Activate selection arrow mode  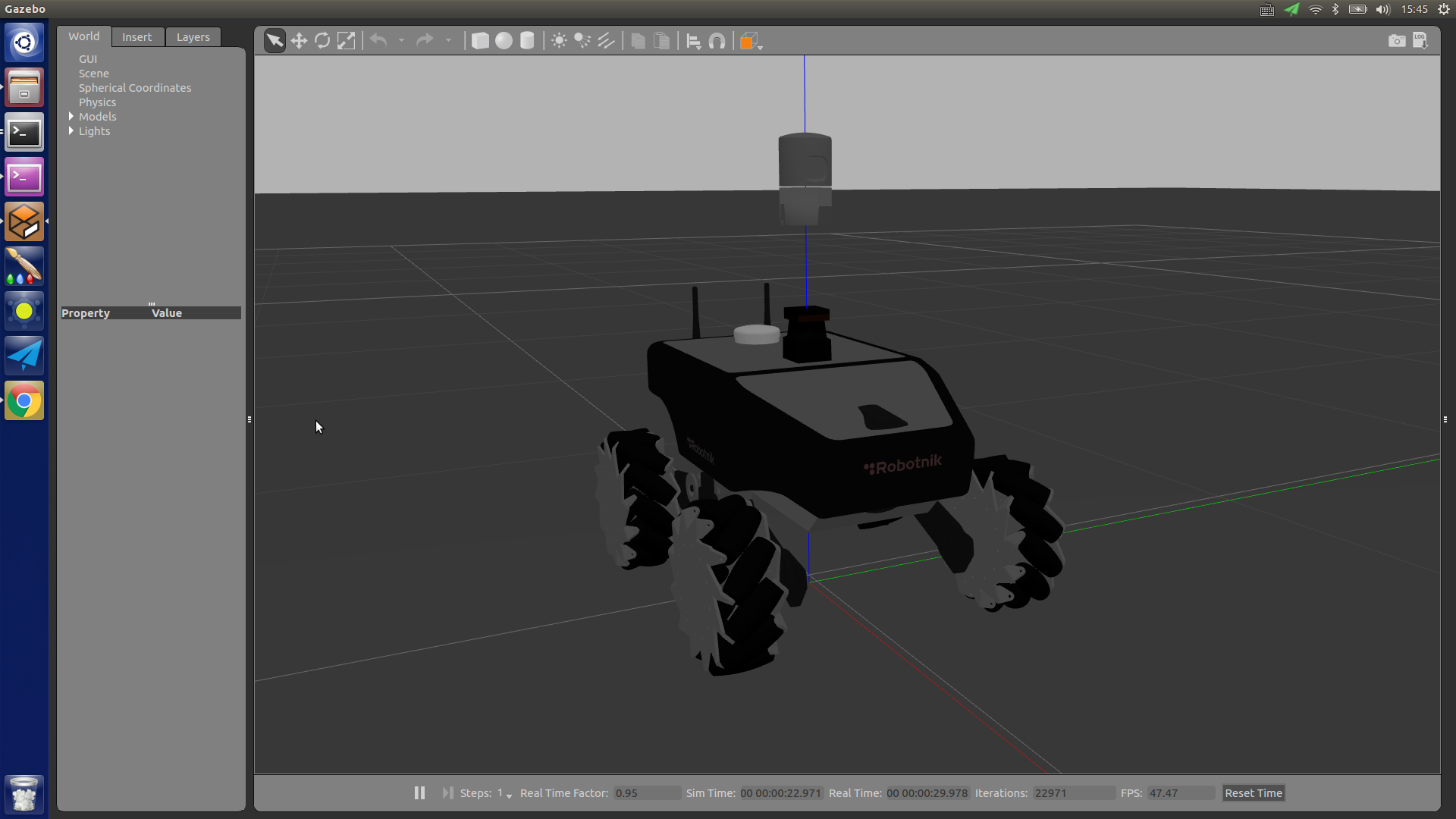[275, 41]
